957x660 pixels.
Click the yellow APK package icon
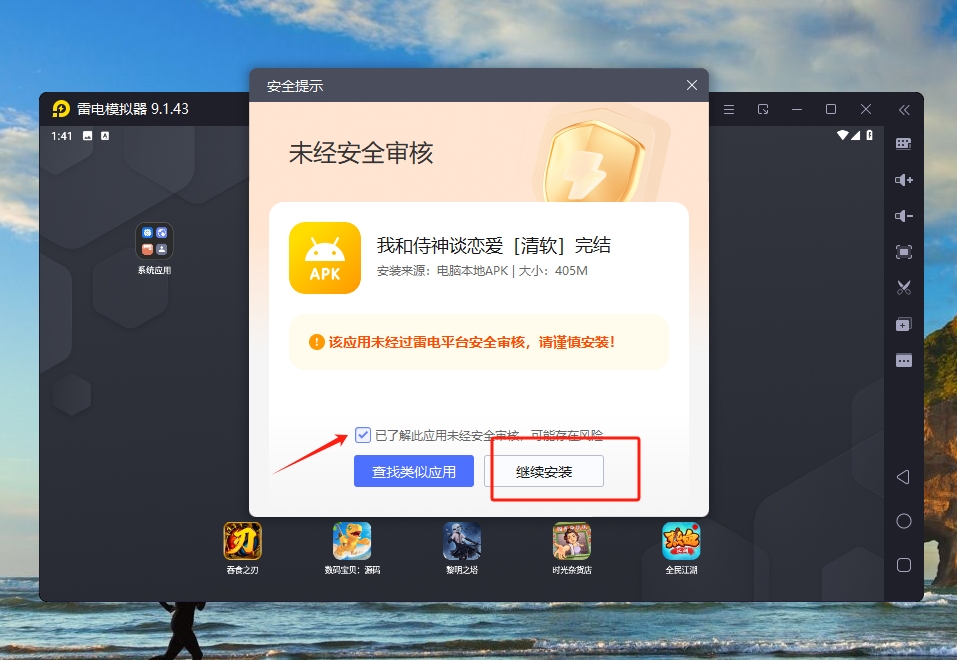click(x=325, y=258)
